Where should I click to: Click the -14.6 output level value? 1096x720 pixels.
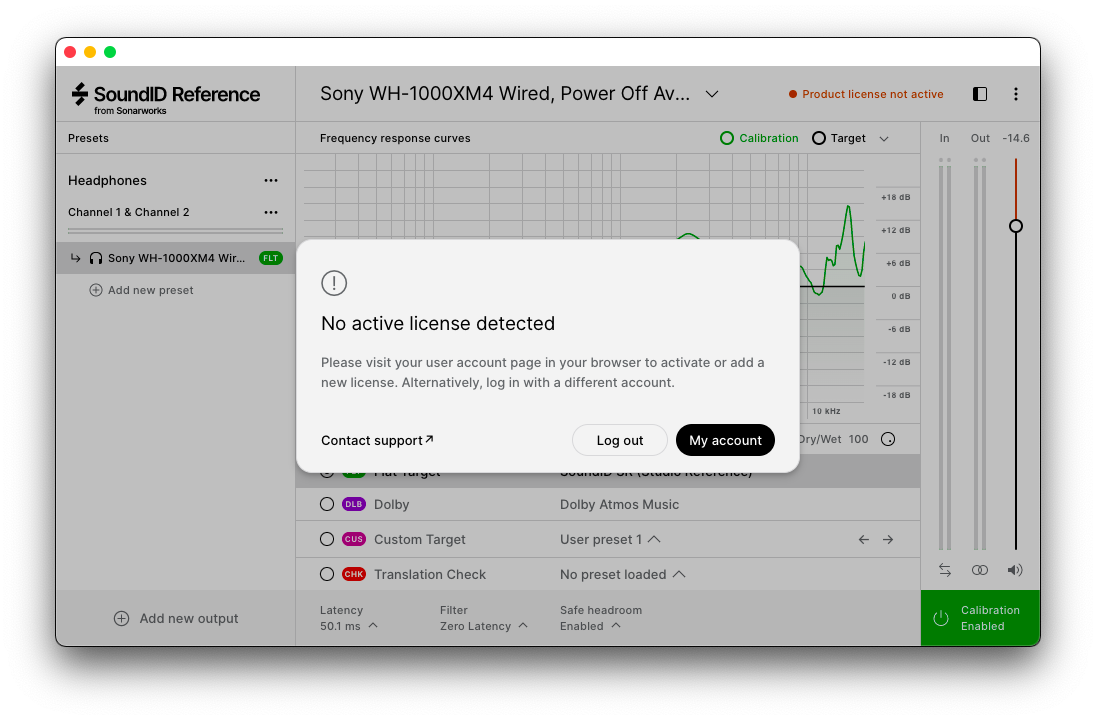pos(1016,138)
